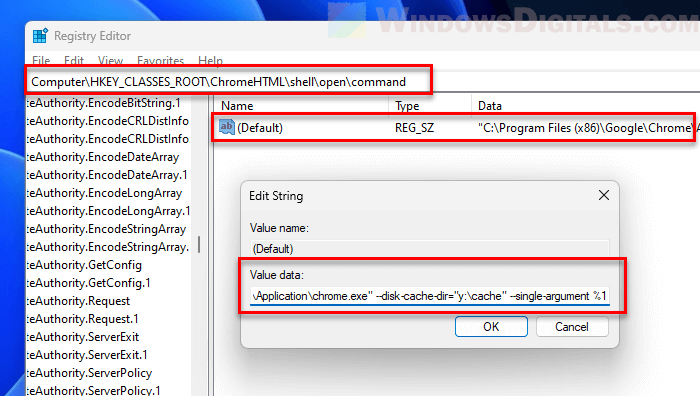Open the View menu
Screen dimensions: 700x396
click(110, 60)
